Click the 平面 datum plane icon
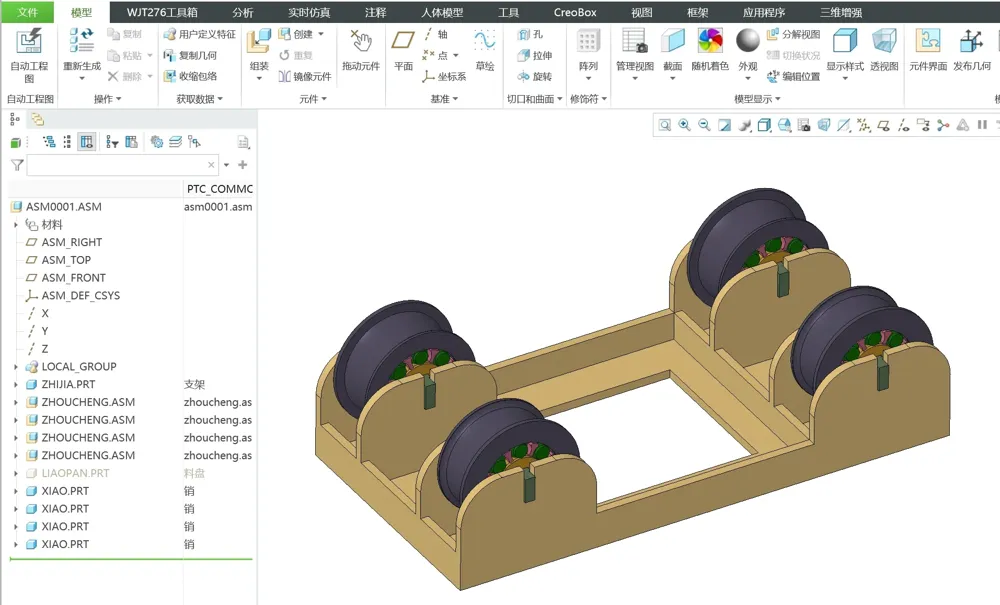Image resolution: width=1000 pixels, height=605 pixels. (x=403, y=41)
